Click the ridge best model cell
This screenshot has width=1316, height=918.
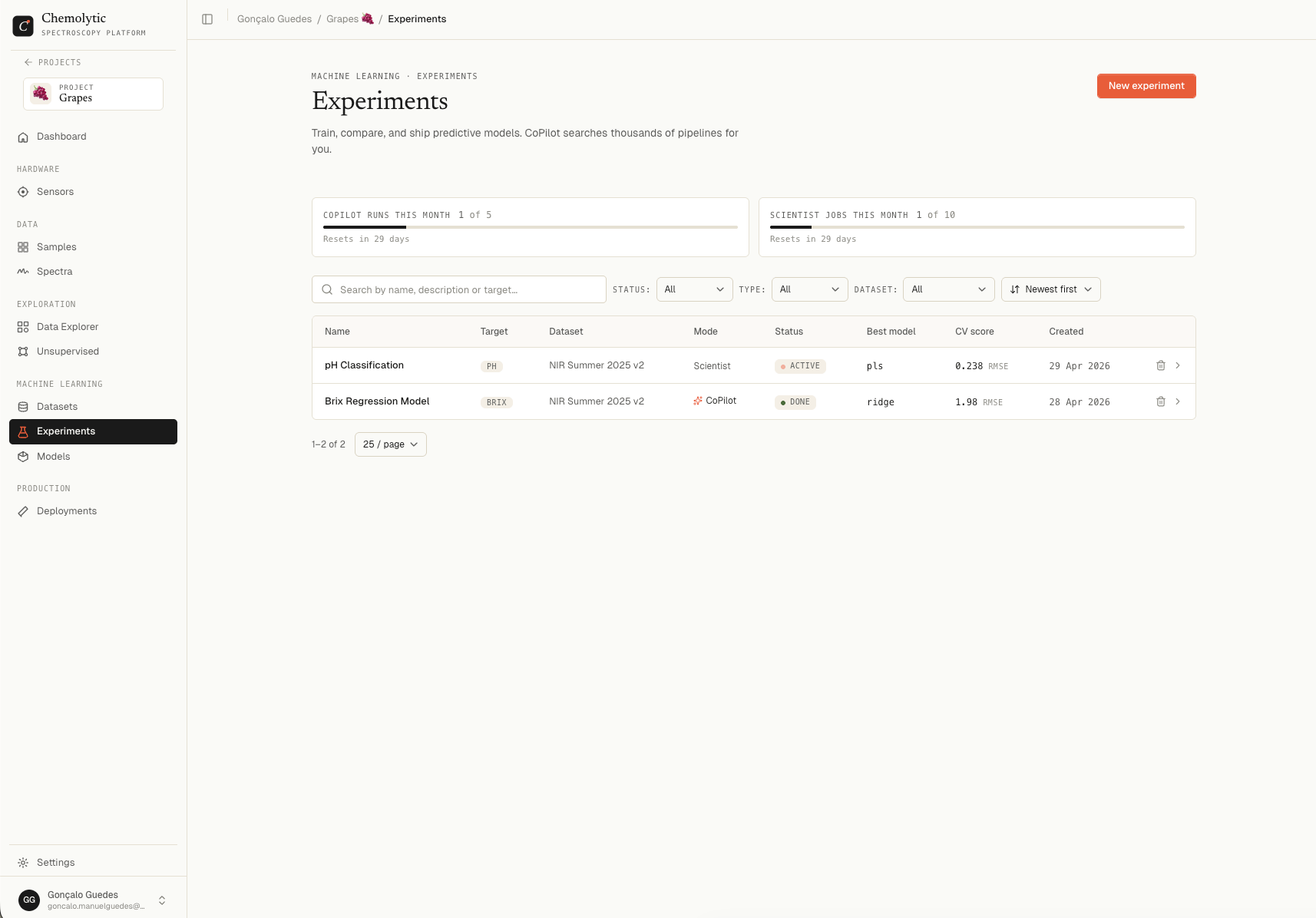pyautogui.click(x=881, y=402)
